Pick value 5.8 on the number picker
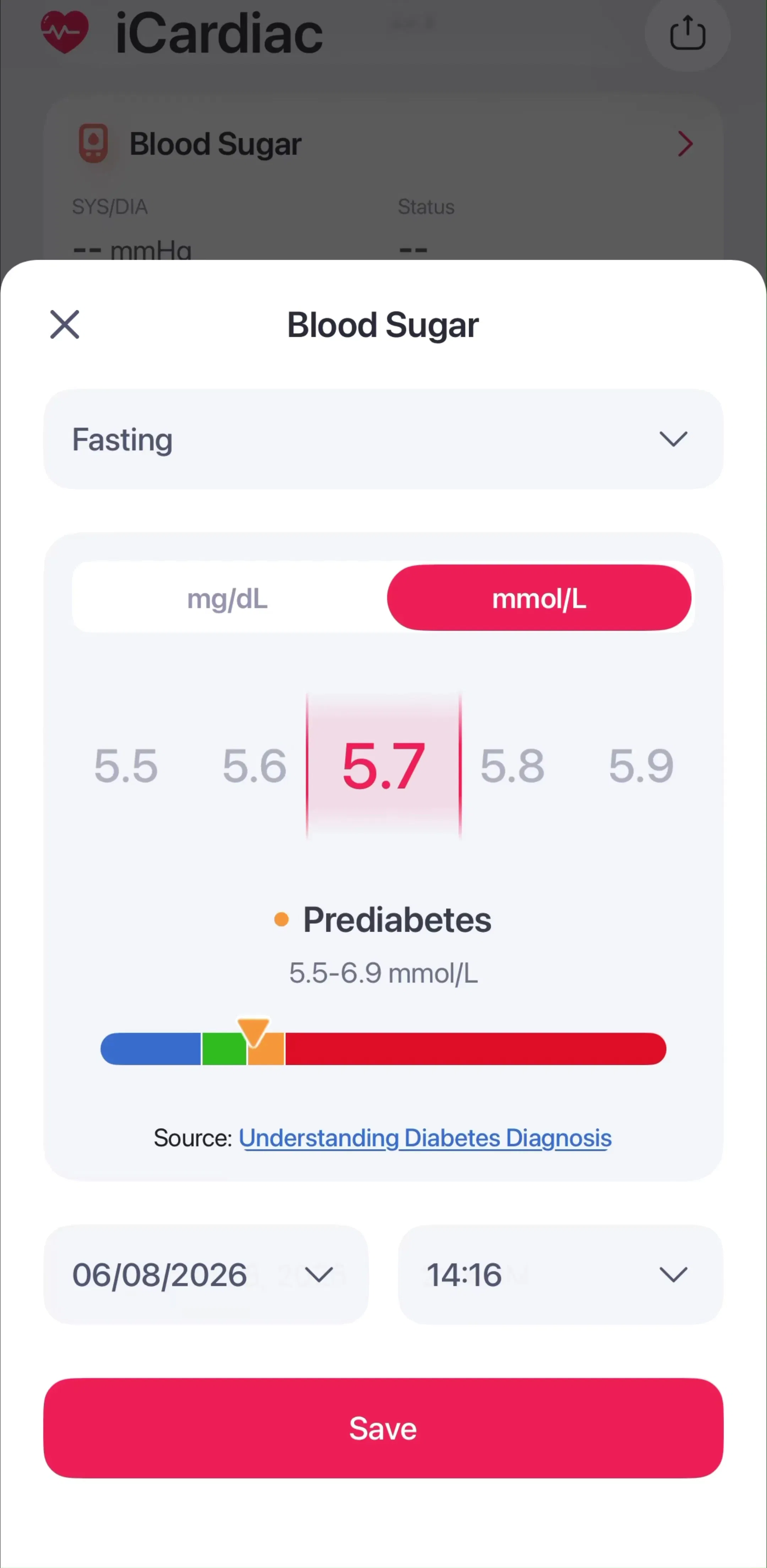767x1568 pixels. tap(512, 765)
